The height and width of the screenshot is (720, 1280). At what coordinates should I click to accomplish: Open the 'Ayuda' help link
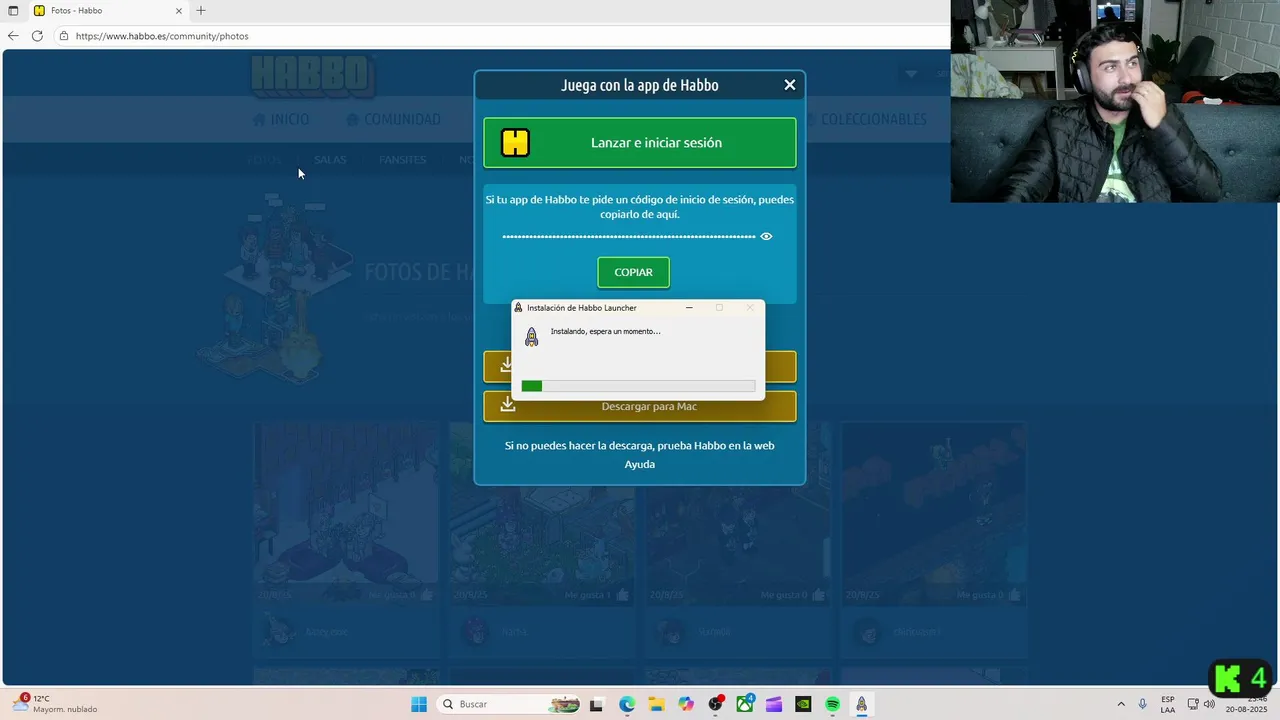pos(640,464)
